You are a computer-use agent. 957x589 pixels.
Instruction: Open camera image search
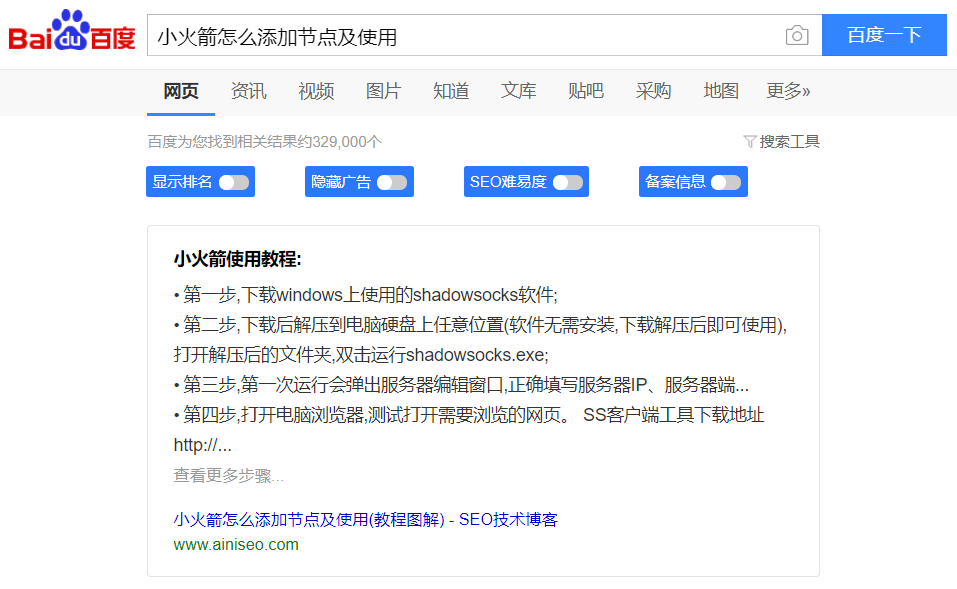[796, 36]
